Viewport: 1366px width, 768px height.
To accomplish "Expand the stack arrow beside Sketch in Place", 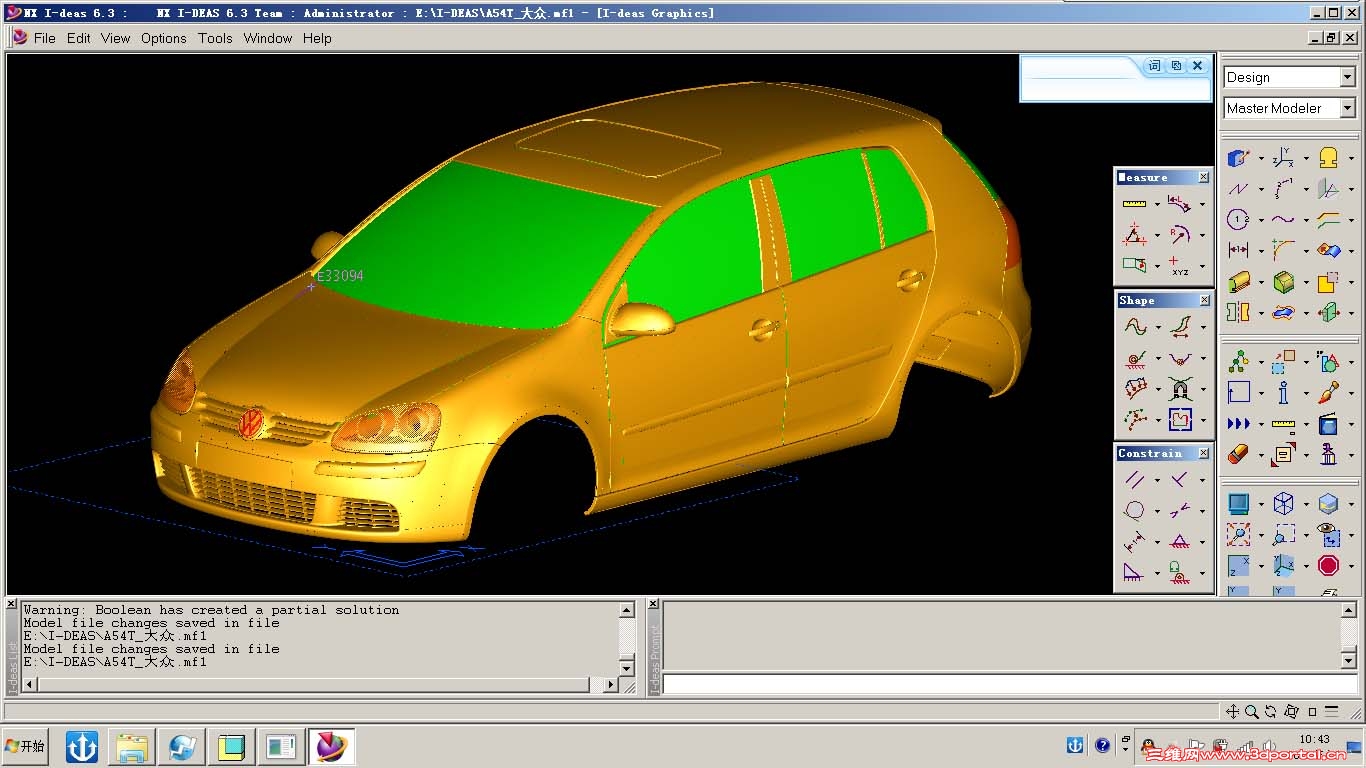I will [1260, 158].
